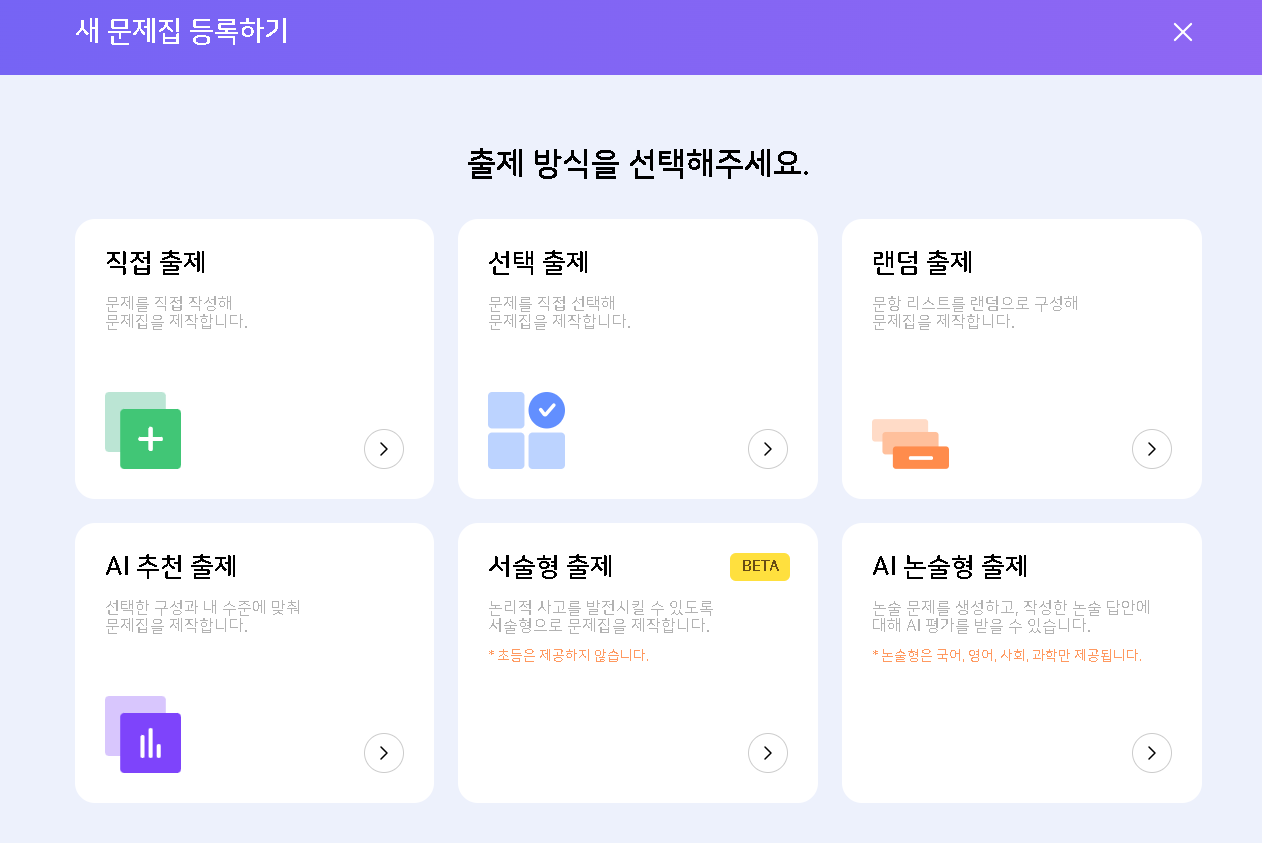Viewport: 1262px width, 843px height.
Task: Click the arrow button in 직접 출제 card
Action: [x=384, y=450]
